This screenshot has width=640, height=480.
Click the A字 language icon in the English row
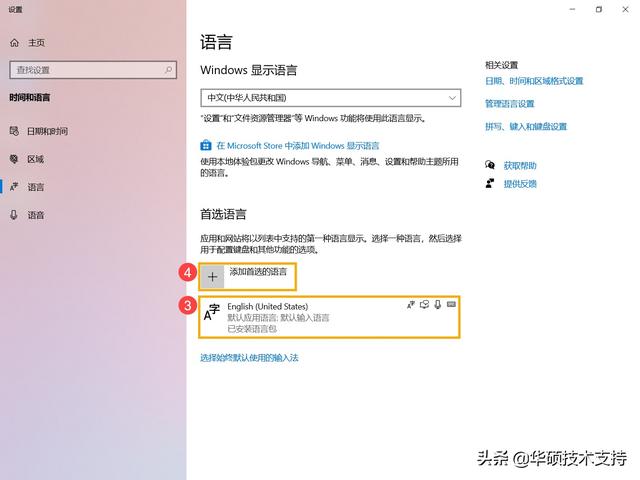pyautogui.click(x=211, y=312)
